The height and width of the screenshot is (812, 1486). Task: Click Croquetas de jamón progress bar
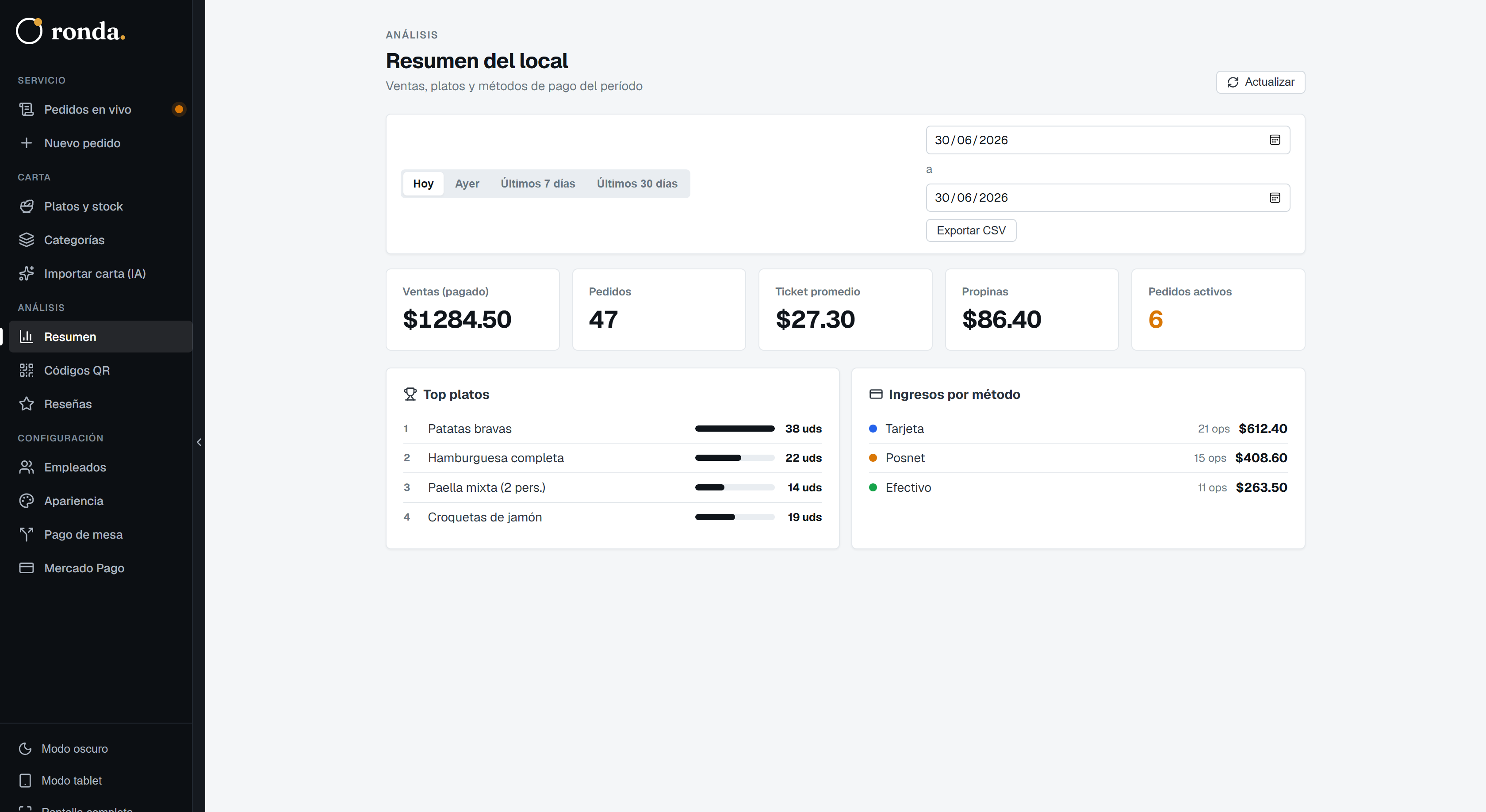pyautogui.click(x=734, y=517)
